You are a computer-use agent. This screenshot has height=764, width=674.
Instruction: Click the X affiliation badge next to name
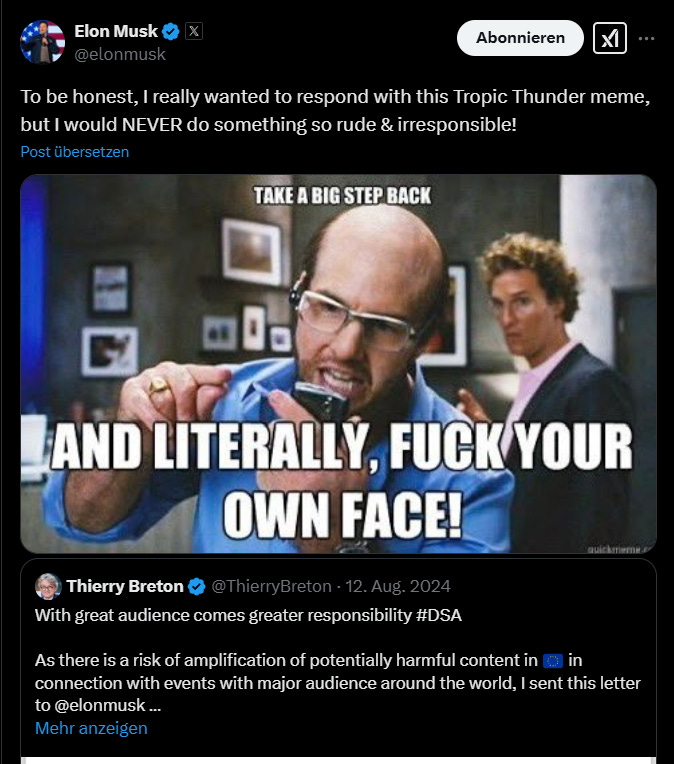coord(193,31)
